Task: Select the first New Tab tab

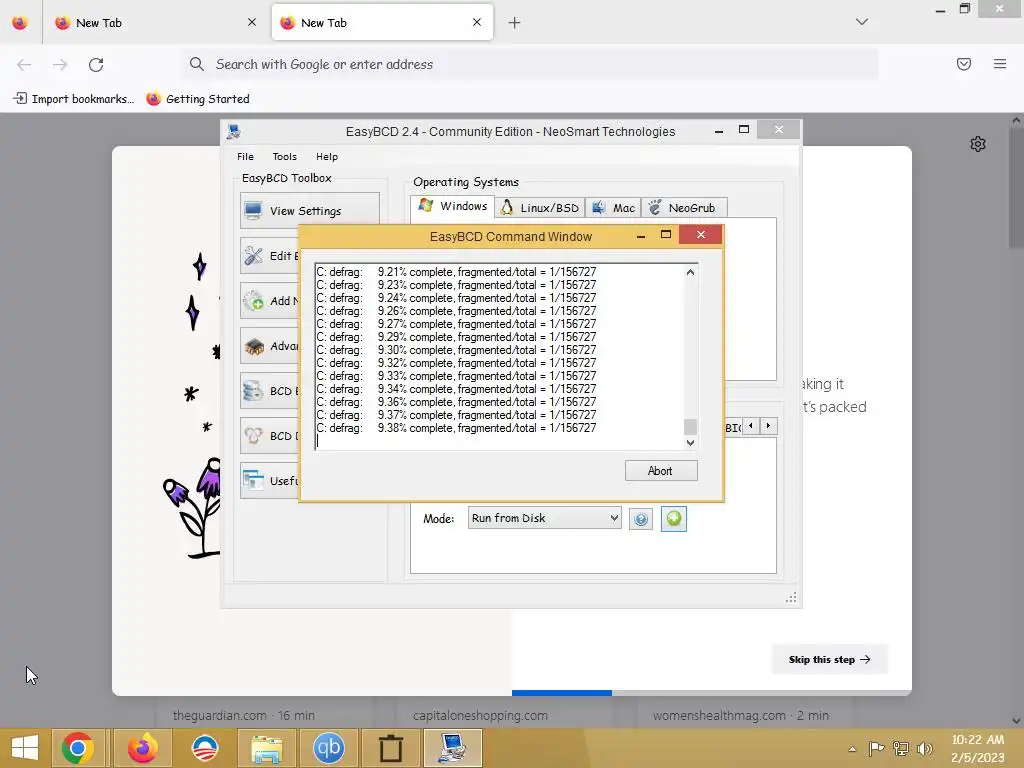Action: coord(155,23)
